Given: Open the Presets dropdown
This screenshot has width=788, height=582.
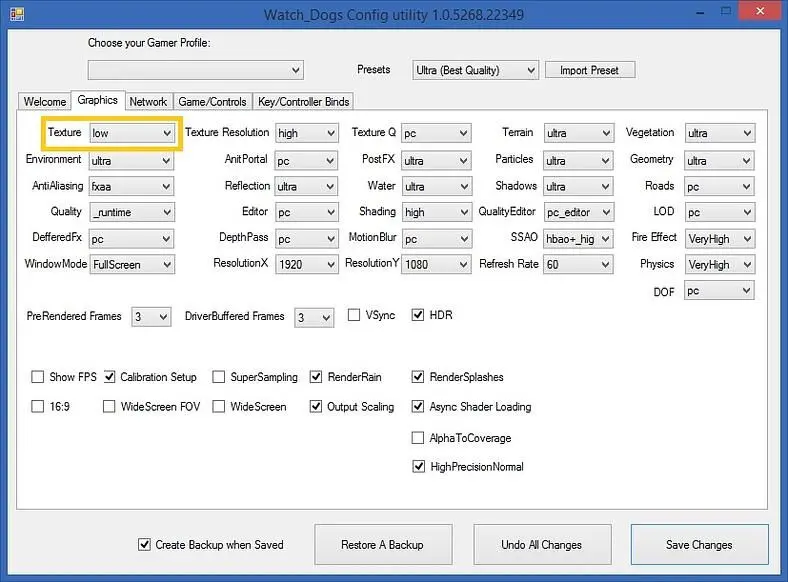Looking at the screenshot, I should tap(475, 70).
